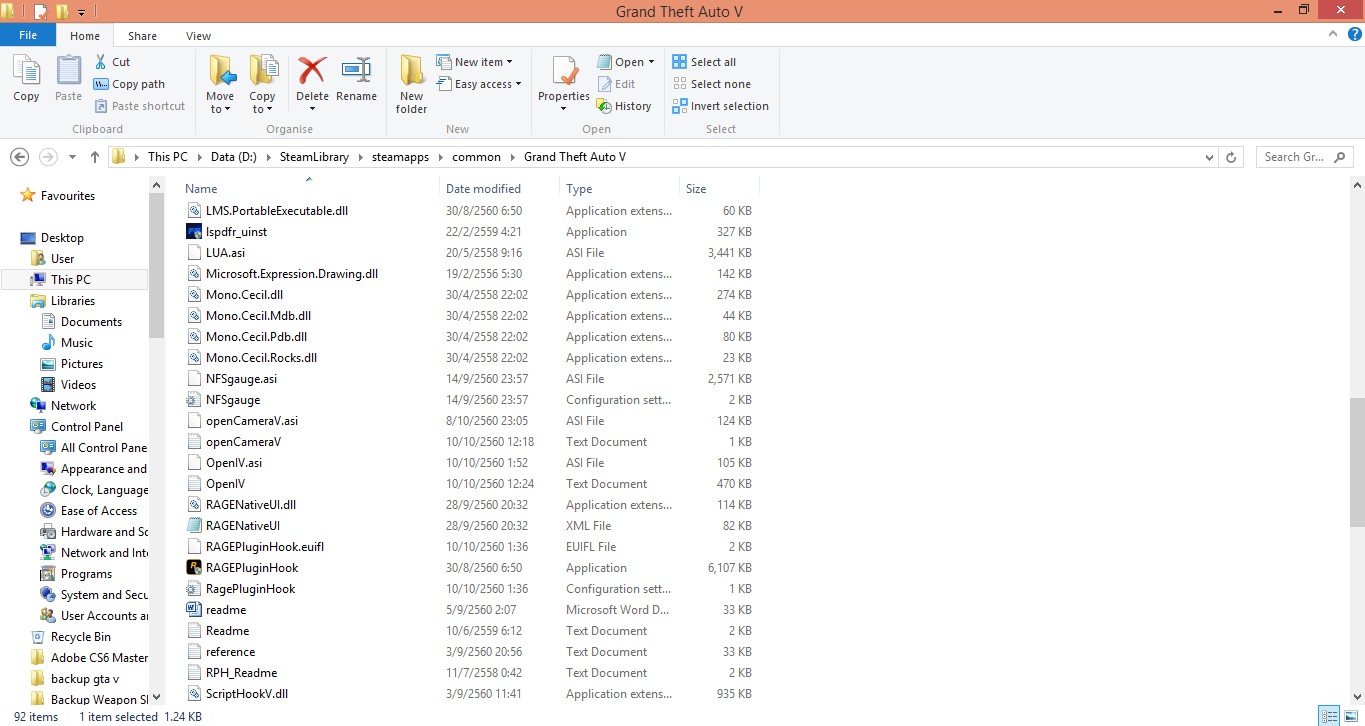
Task: Refresh the current folder view
Action: (x=1232, y=157)
